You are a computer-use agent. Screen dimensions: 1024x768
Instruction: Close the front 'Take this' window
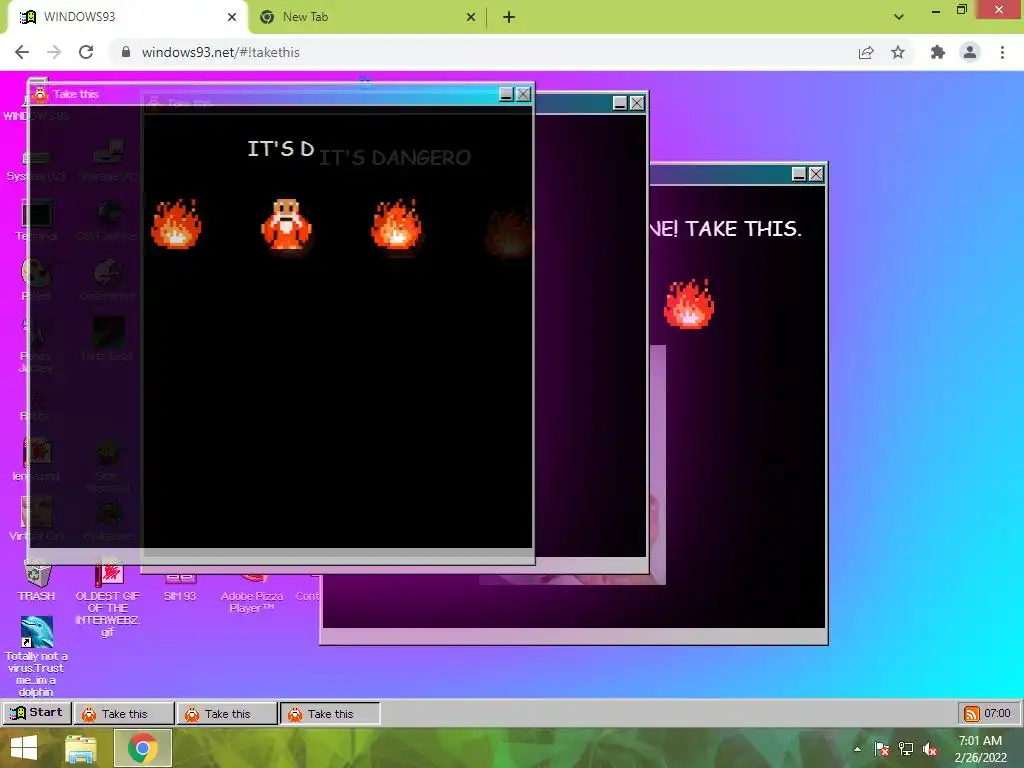click(x=523, y=95)
